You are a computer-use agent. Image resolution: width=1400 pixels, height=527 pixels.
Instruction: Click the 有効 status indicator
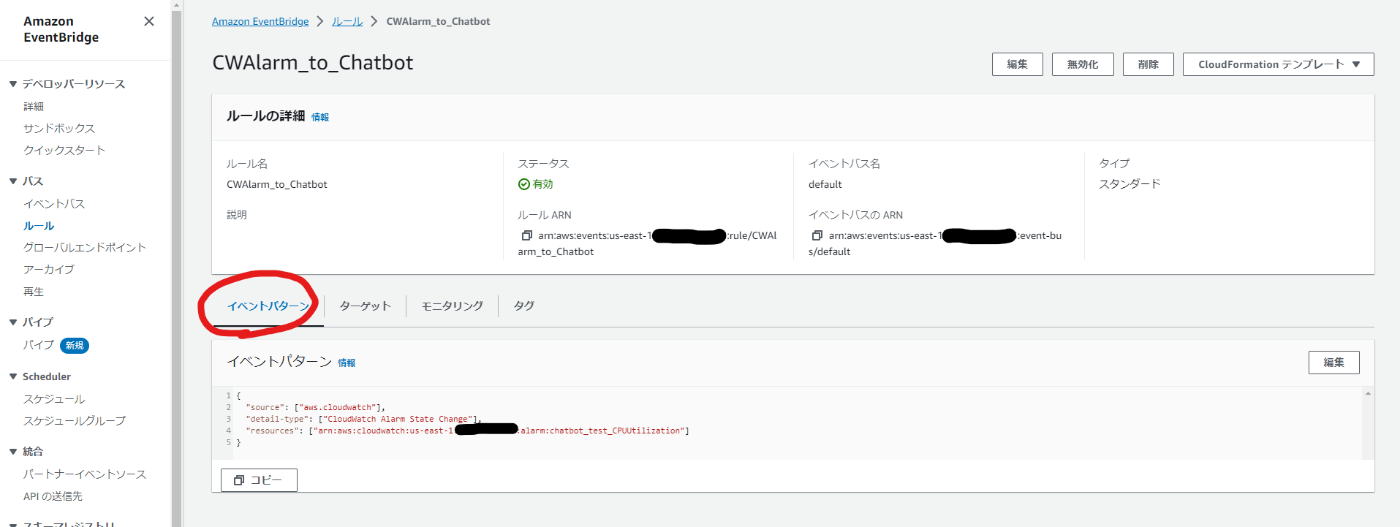[535, 184]
